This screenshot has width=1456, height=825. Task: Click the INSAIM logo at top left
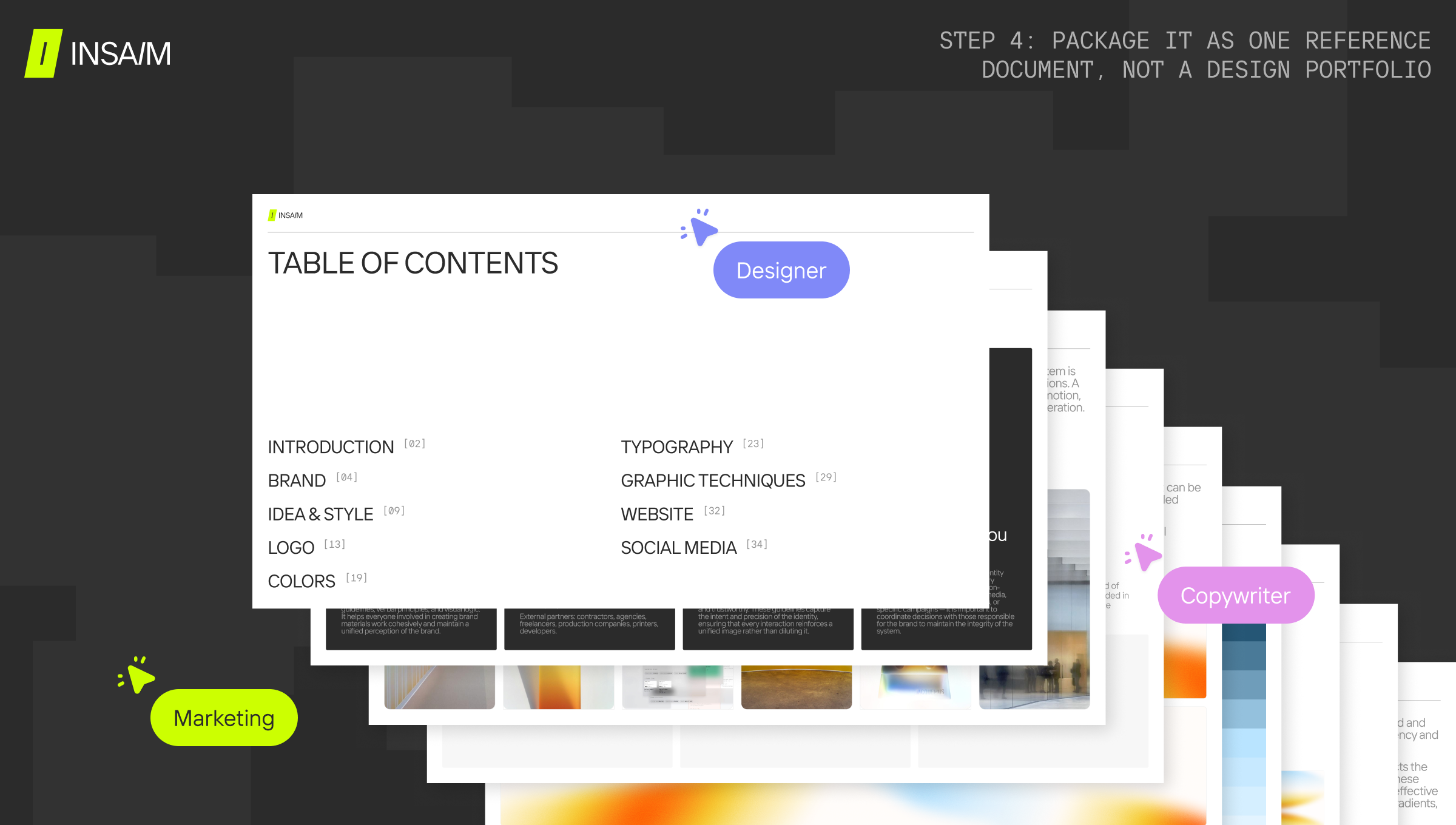click(98, 53)
